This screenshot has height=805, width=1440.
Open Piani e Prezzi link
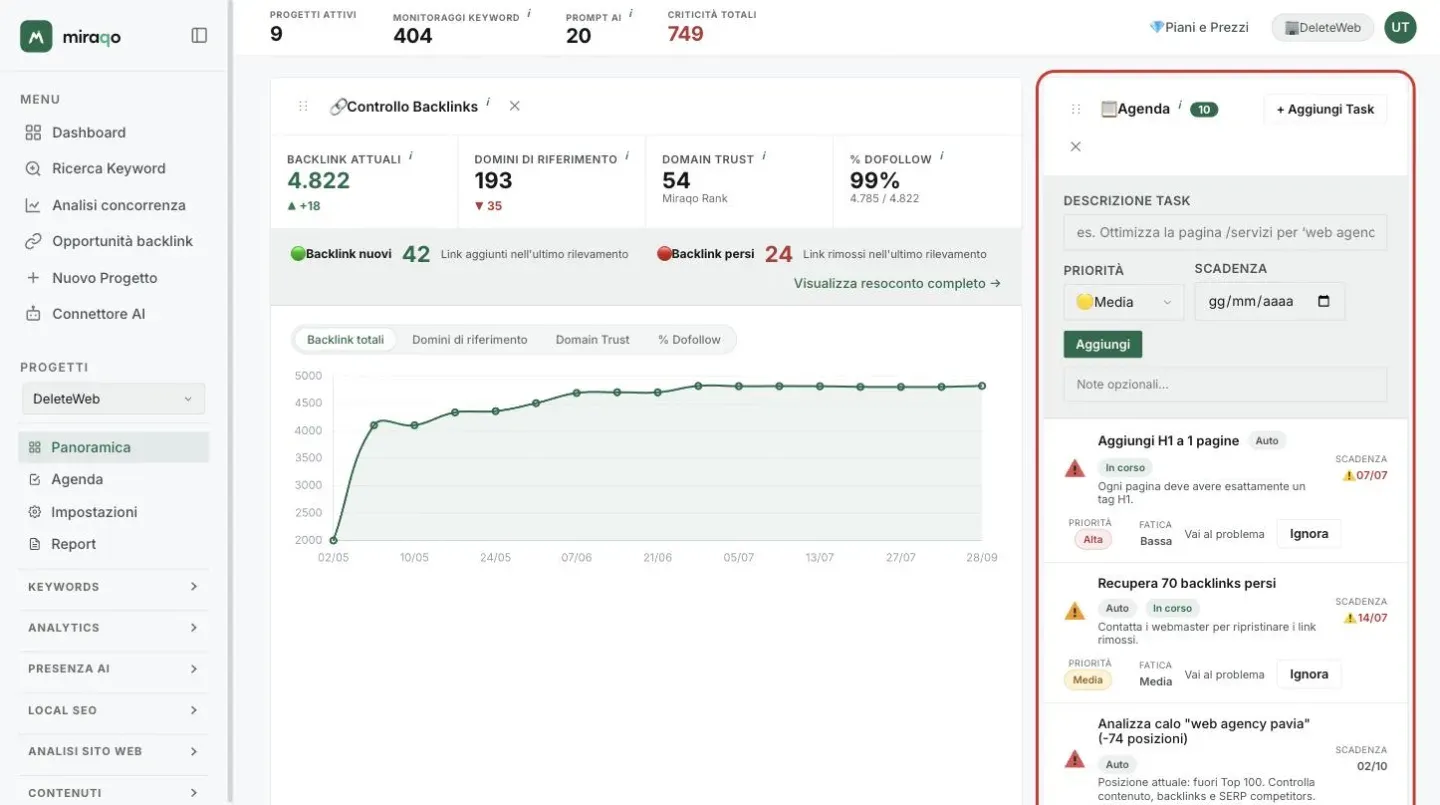pyautogui.click(x=1199, y=28)
